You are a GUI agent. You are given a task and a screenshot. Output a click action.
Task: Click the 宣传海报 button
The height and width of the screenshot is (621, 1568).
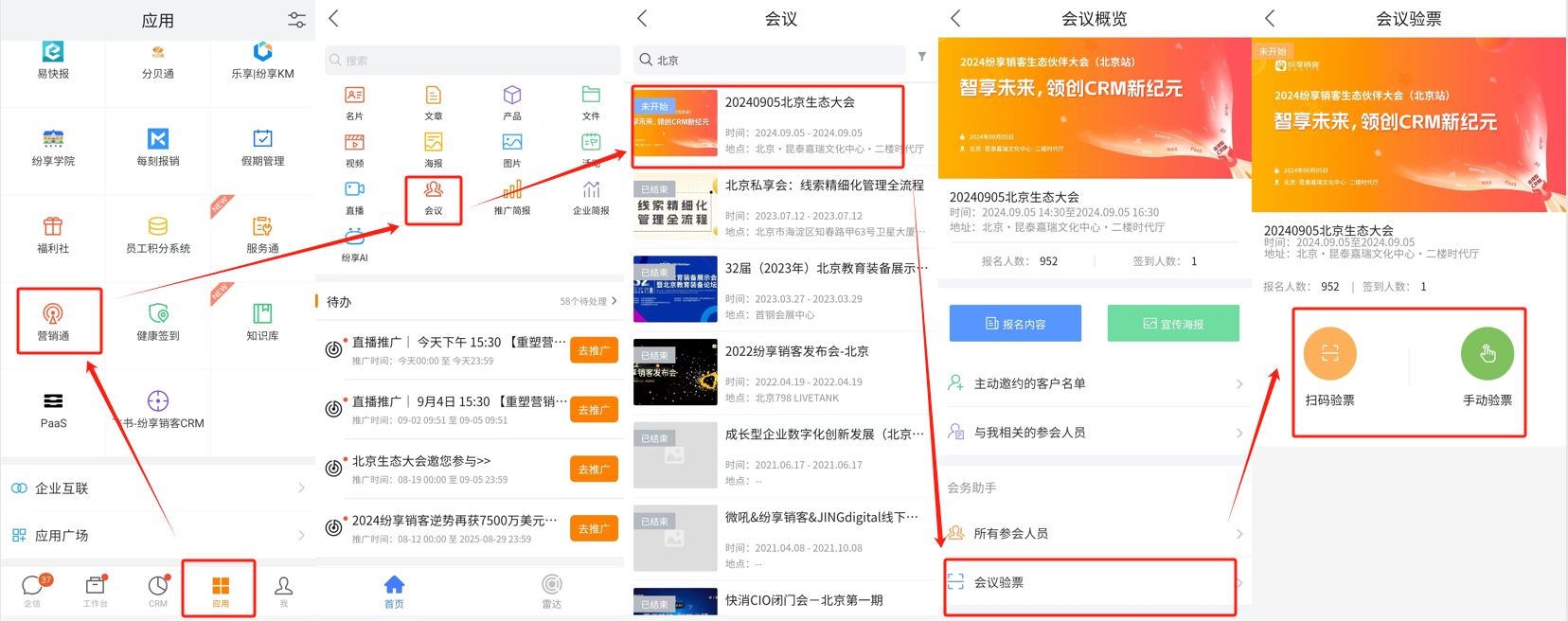coord(1173,323)
